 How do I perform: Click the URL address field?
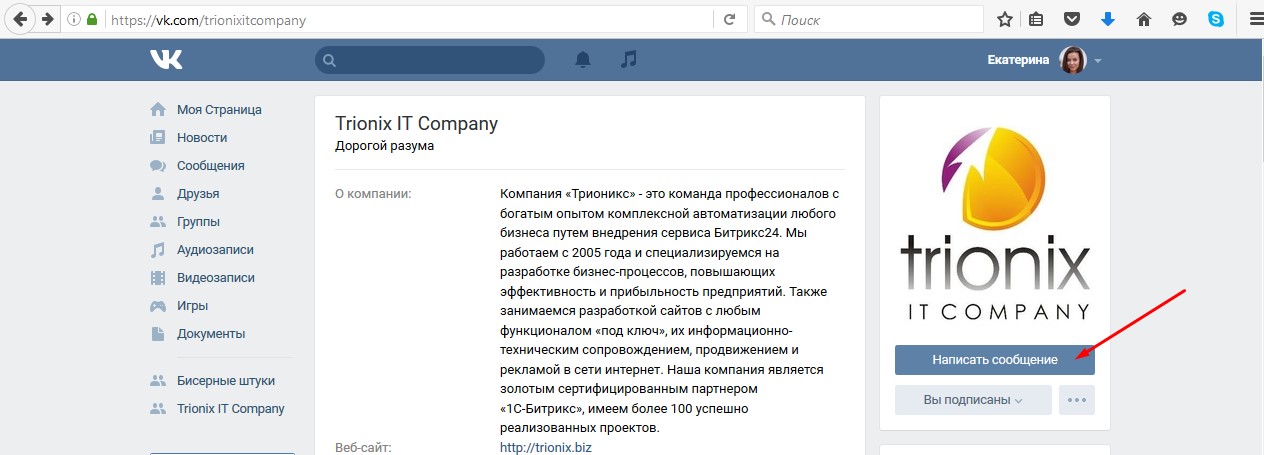400,19
